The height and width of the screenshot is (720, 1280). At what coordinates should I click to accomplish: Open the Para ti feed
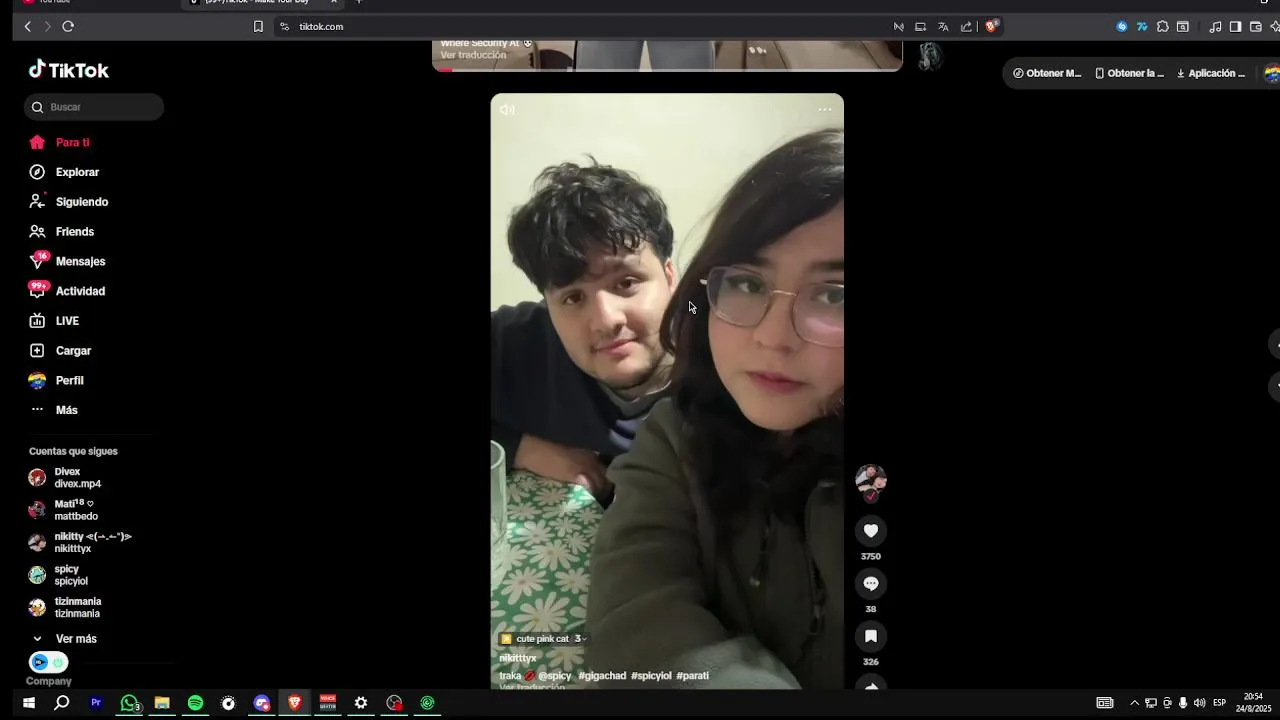coord(59,142)
